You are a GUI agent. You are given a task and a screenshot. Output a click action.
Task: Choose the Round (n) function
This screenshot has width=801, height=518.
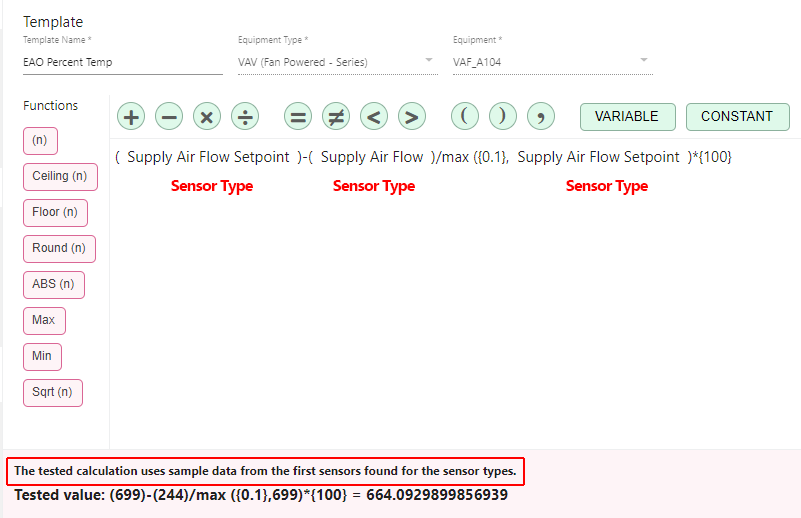tap(59, 248)
